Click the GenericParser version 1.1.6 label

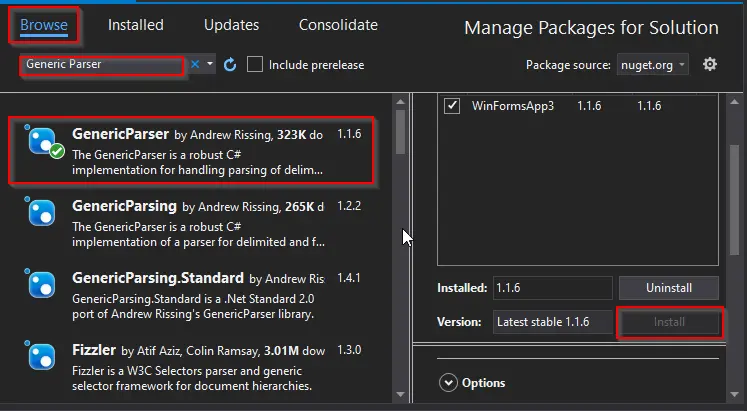pos(349,134)
